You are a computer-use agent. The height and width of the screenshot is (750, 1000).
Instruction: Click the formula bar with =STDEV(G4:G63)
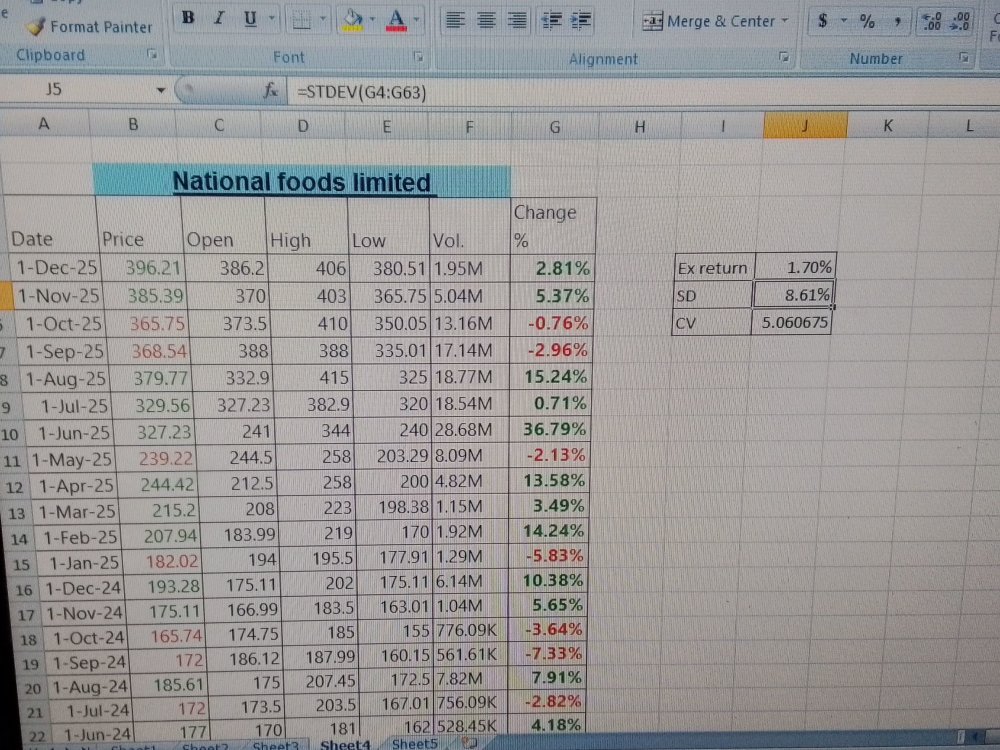643,93
